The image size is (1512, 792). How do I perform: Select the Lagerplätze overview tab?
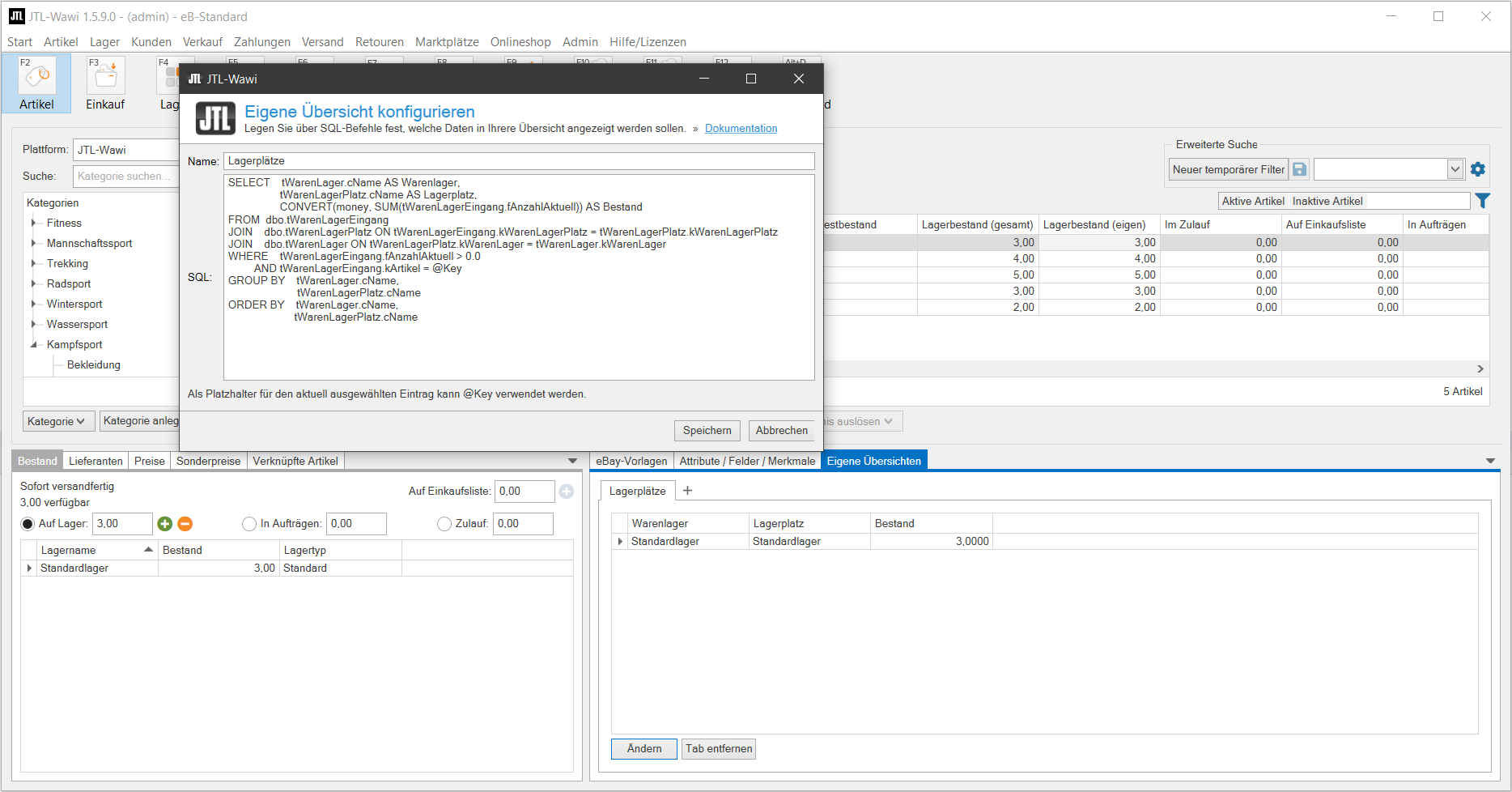(x=638, y=491)
